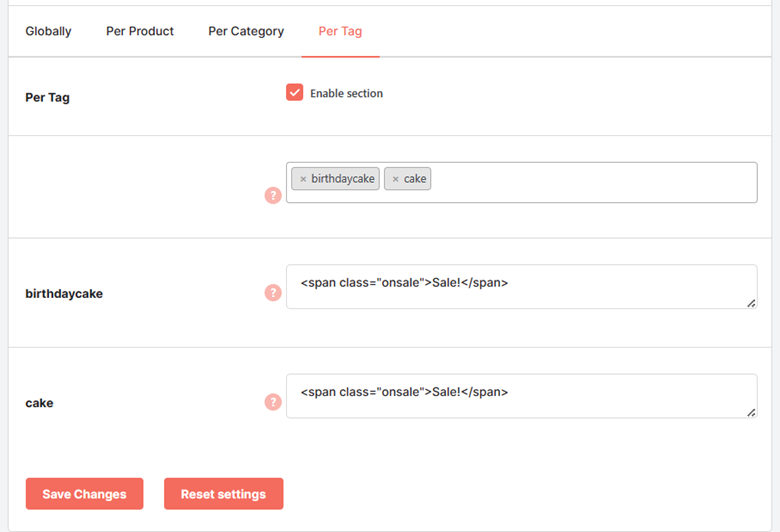Select the Per Tag tab
The image size is (780, 532).
point(340,31)
